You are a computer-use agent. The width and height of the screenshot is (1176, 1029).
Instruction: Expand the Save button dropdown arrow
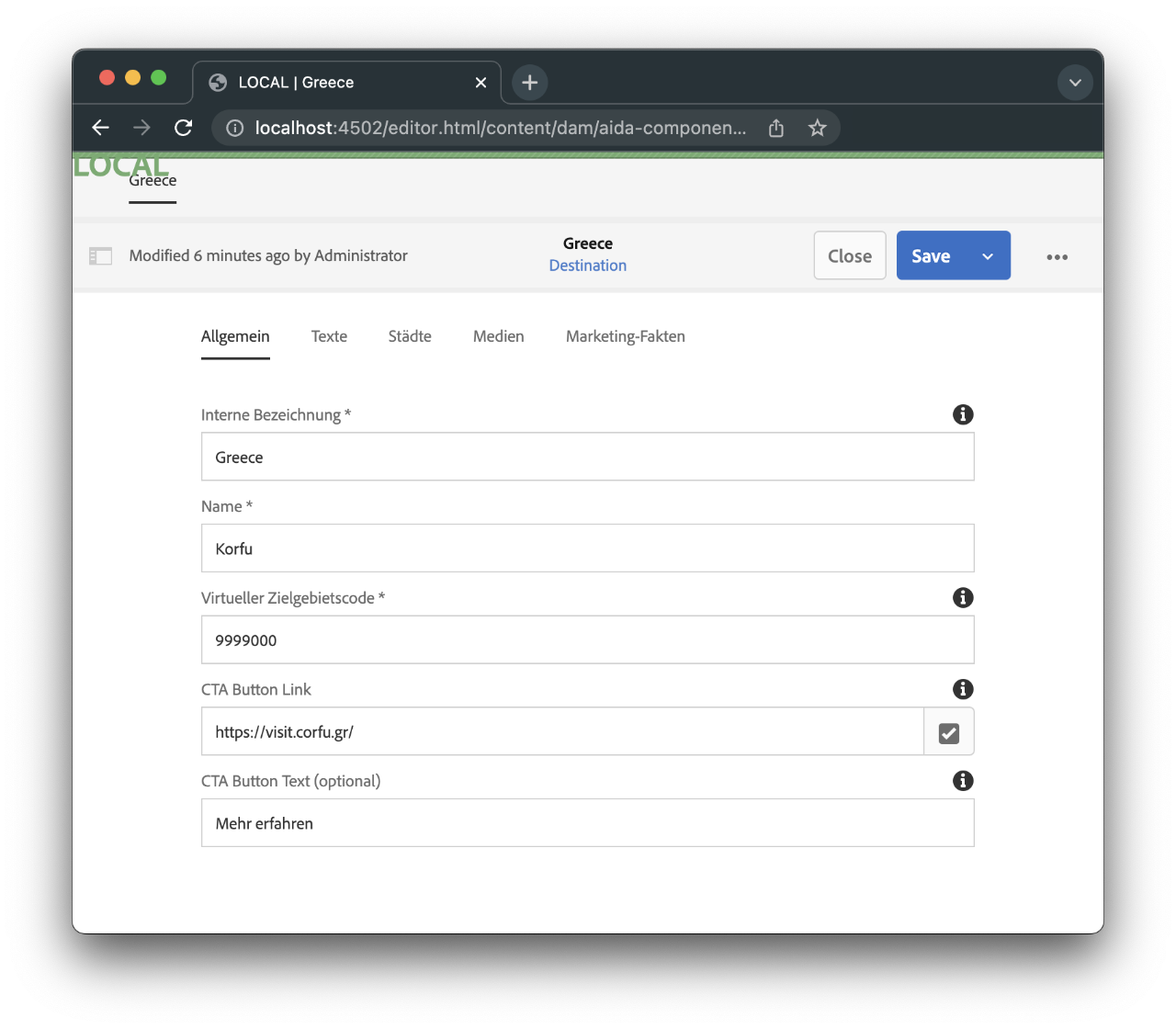point(986,255)
